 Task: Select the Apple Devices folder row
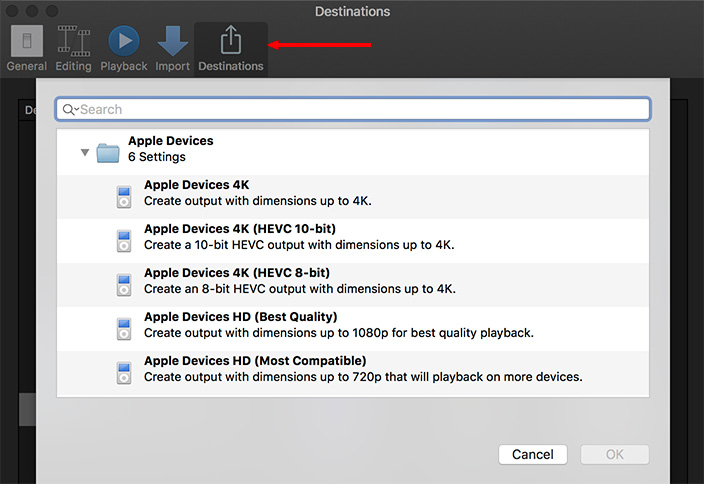click(353, 152)
